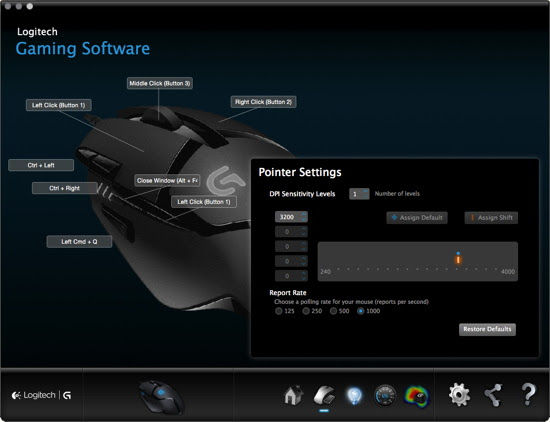Select the 500 report rate radio button

333,311
